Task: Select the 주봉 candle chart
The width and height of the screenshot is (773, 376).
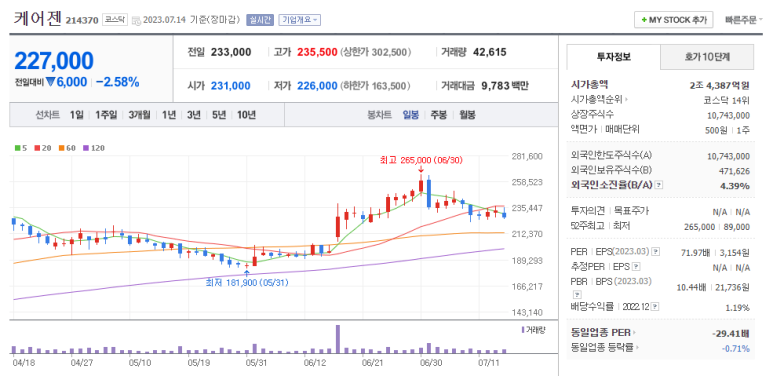Action: coord(439,115)
